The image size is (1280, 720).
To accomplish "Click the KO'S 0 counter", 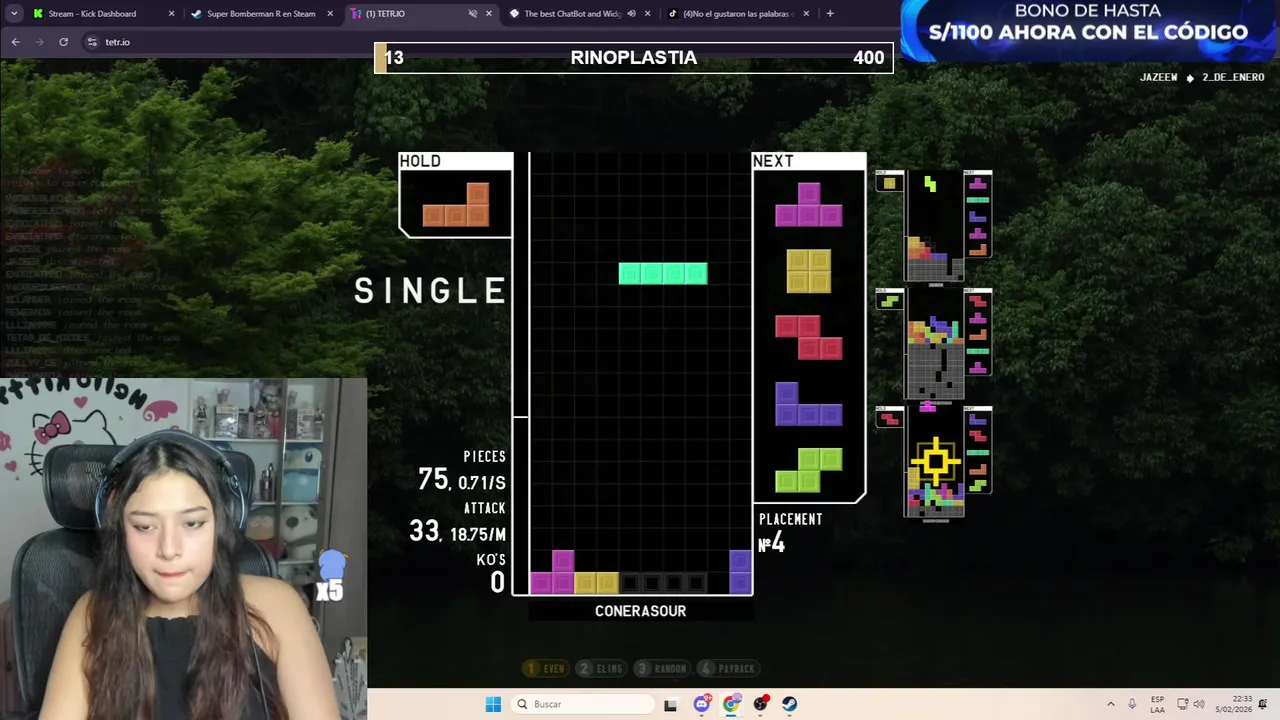I will (x=491, y=574).
